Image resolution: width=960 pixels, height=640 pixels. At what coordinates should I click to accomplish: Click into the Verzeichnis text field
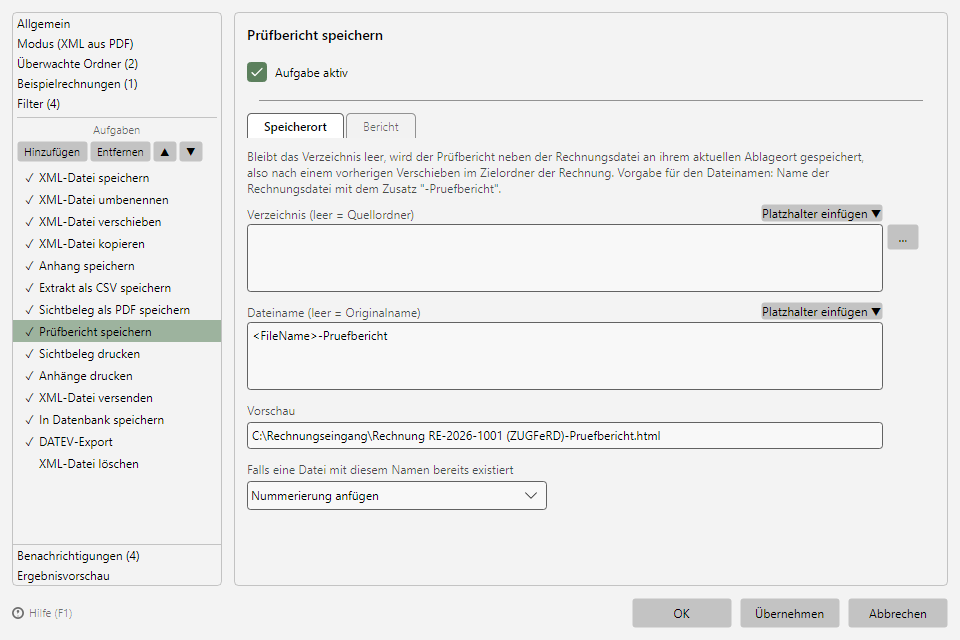coord(564,258)
